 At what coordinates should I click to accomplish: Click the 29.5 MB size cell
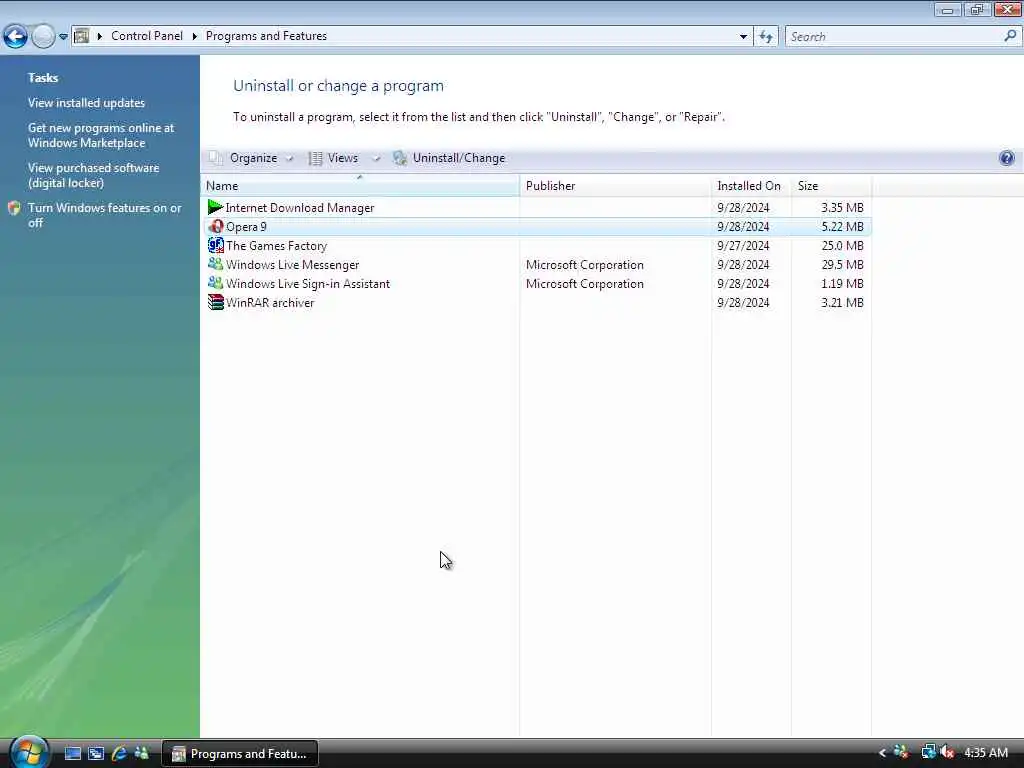pyautogui.click(x=842, y=264)
